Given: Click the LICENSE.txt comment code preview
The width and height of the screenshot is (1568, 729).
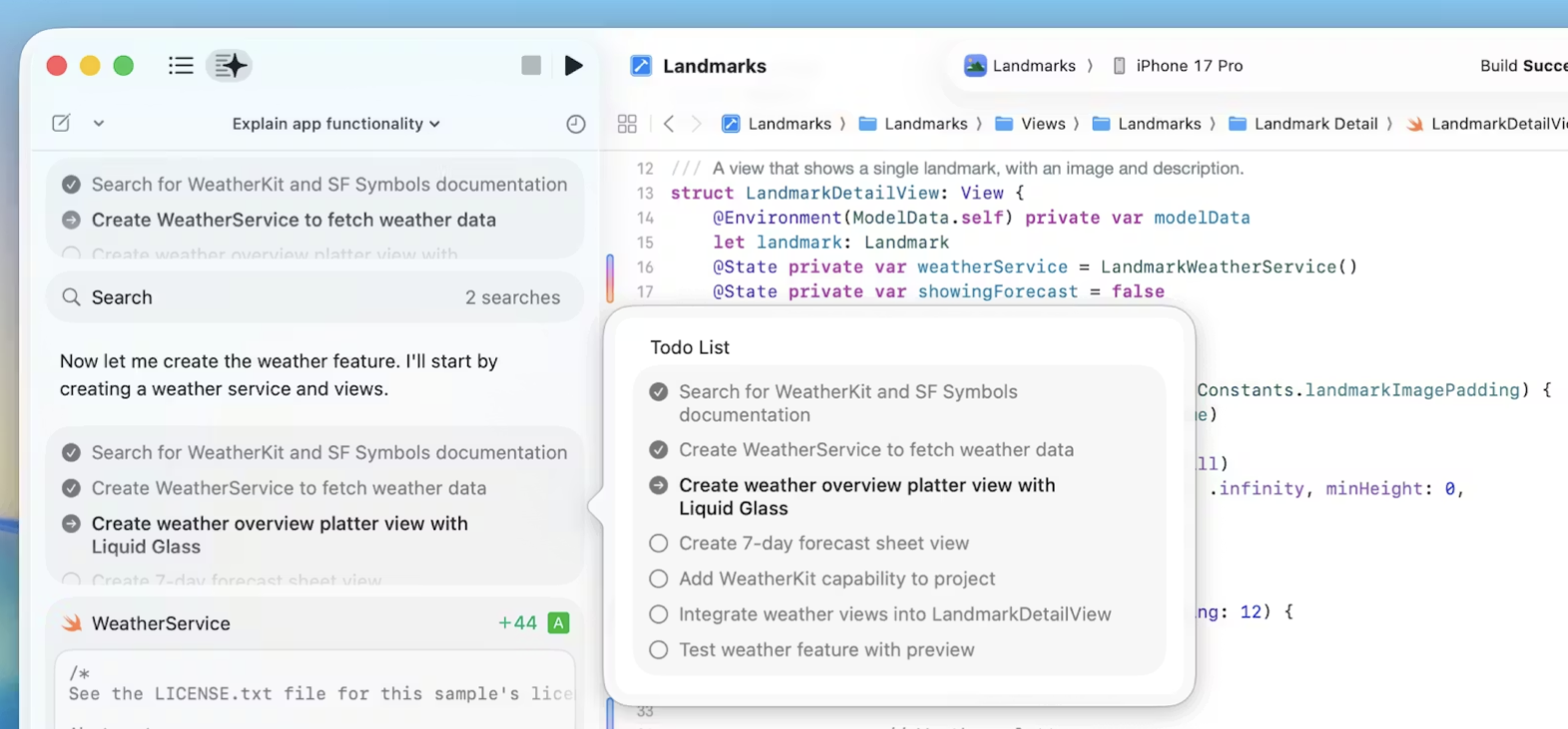Looking at the screenshot, I should pyautogui.click(x=320, y=694).
